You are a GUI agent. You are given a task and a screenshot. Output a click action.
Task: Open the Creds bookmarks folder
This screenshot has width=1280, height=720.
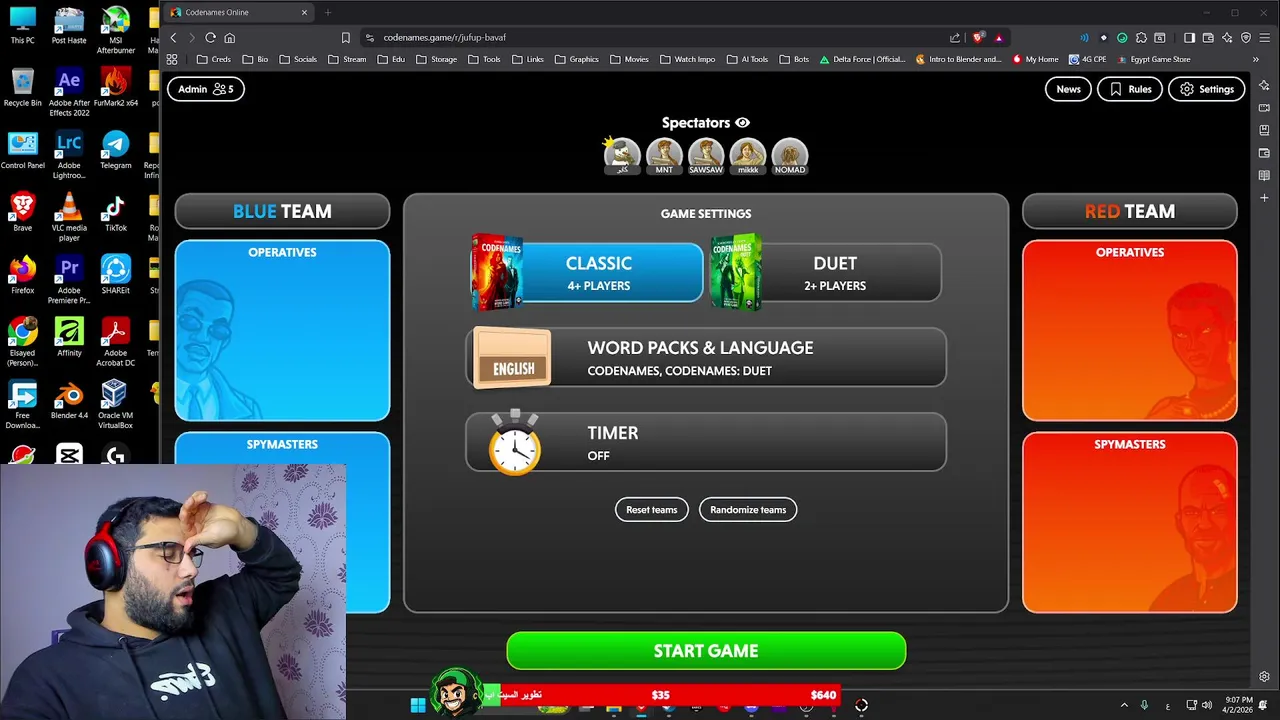[x=214, y=59]
